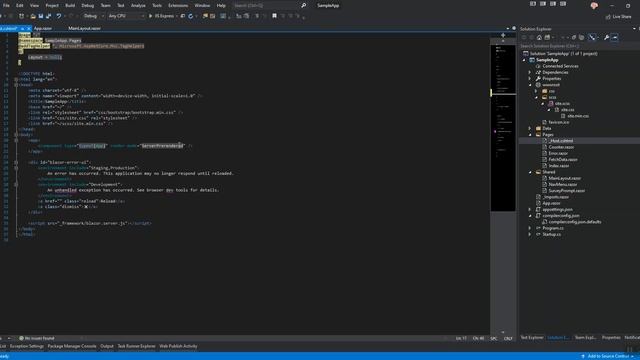
Task: Select compilerconfig.json.defaults in Solution Explorer
Action: (x=575, y=222)
